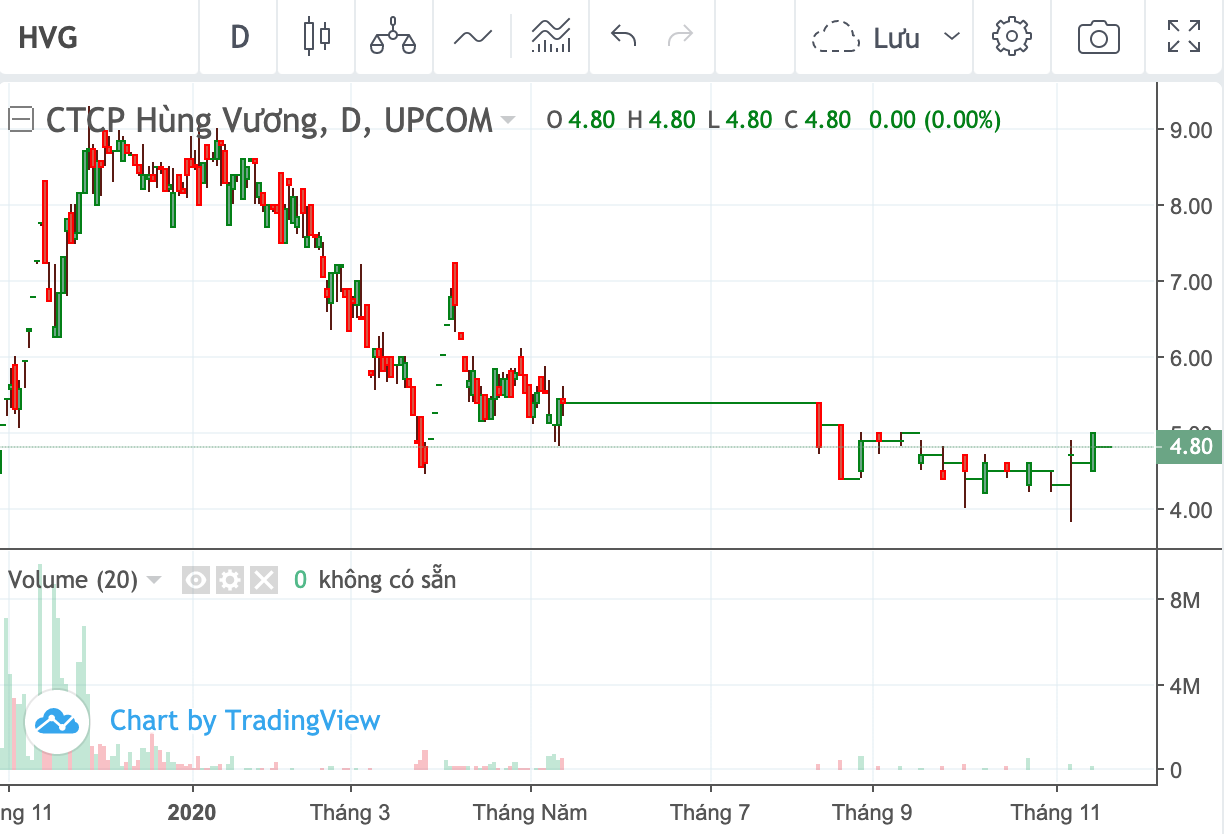Undo the last chart action
The width and height of the screenshot is (1224, 834).
click(624, 37)
